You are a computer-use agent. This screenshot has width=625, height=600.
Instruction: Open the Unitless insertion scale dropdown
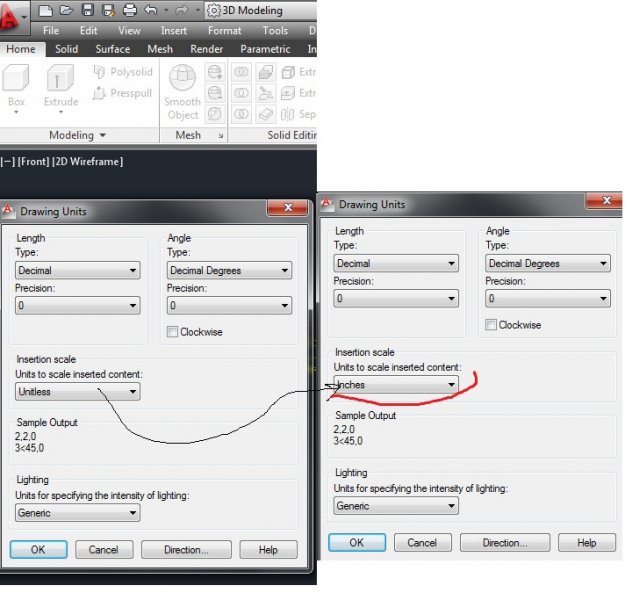(78, 391)
